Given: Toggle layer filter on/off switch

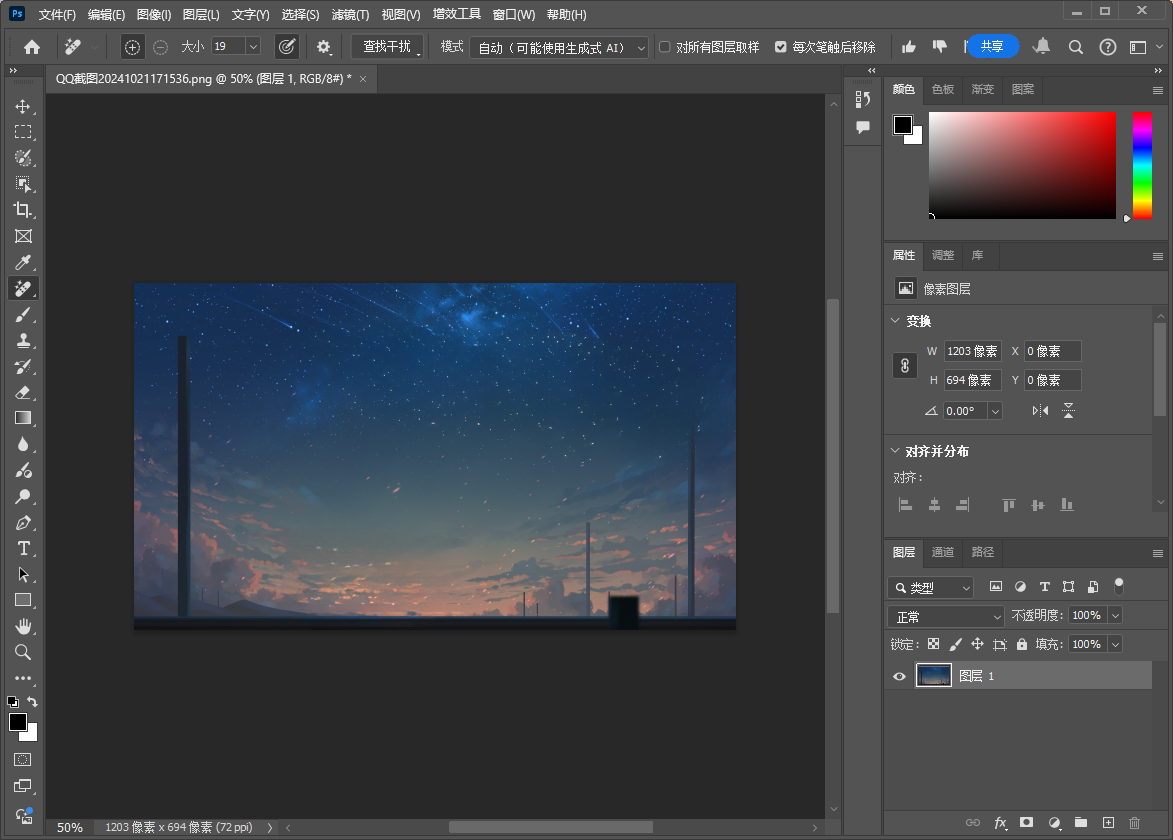Looking at the screenshot, I should point(1118,586).
